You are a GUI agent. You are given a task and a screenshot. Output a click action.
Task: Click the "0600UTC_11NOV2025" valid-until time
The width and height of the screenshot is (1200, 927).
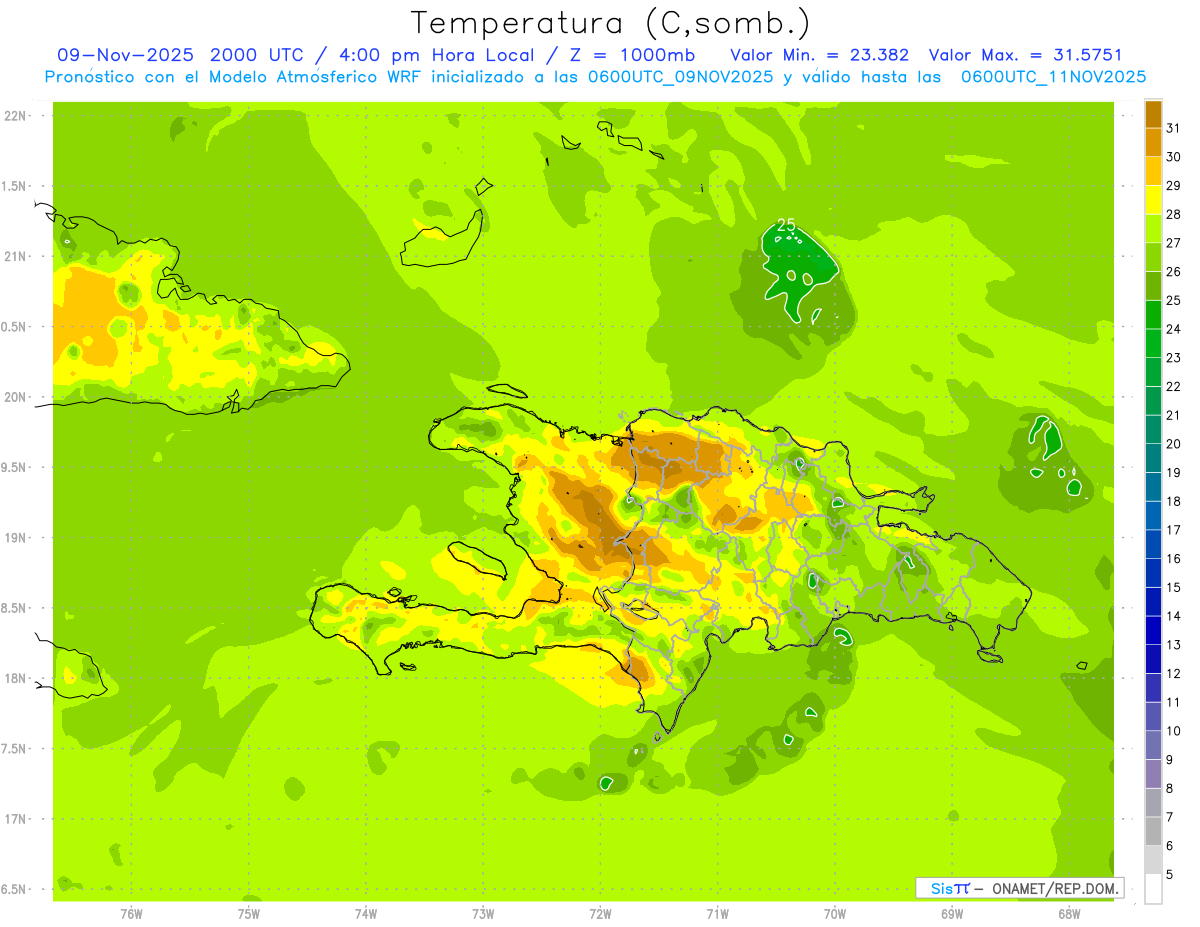tap(1053, 77)
